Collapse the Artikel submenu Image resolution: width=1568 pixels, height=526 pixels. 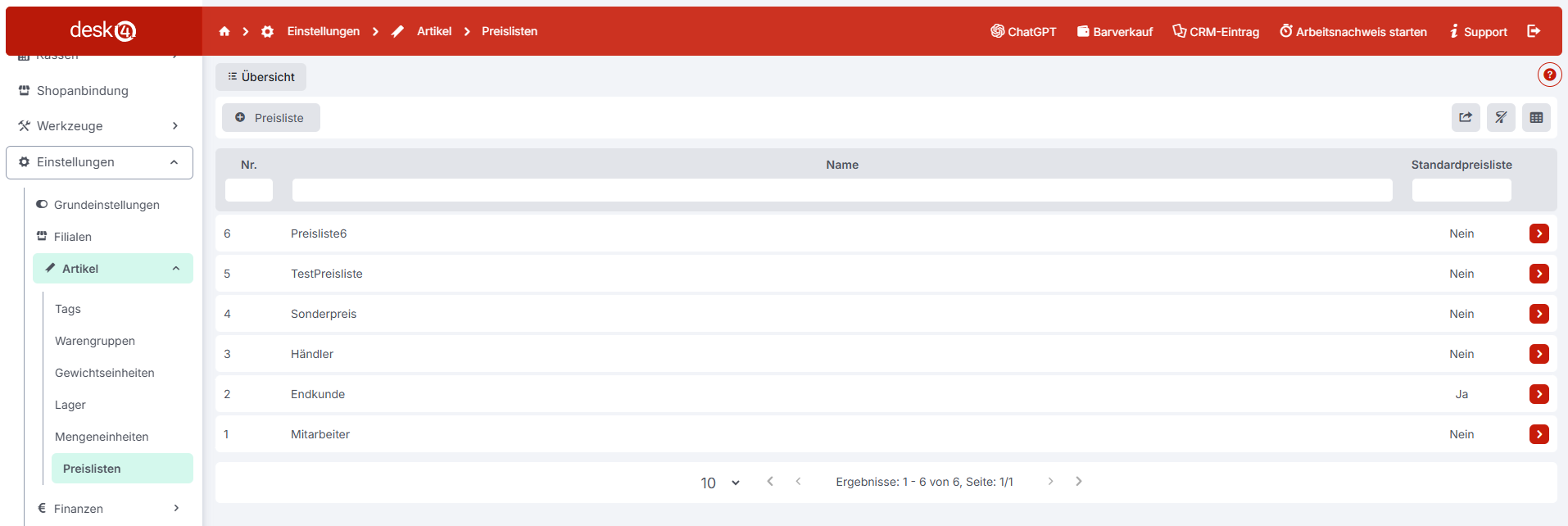click(x=176, y=269)
